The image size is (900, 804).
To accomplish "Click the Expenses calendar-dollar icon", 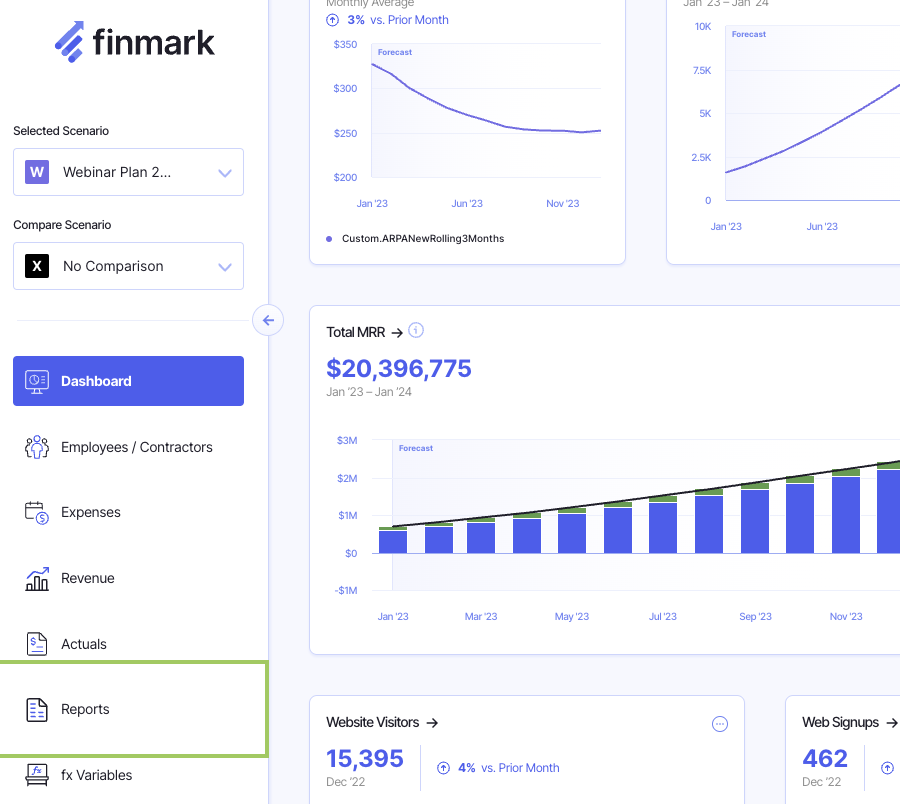I will tap(37, 512).
